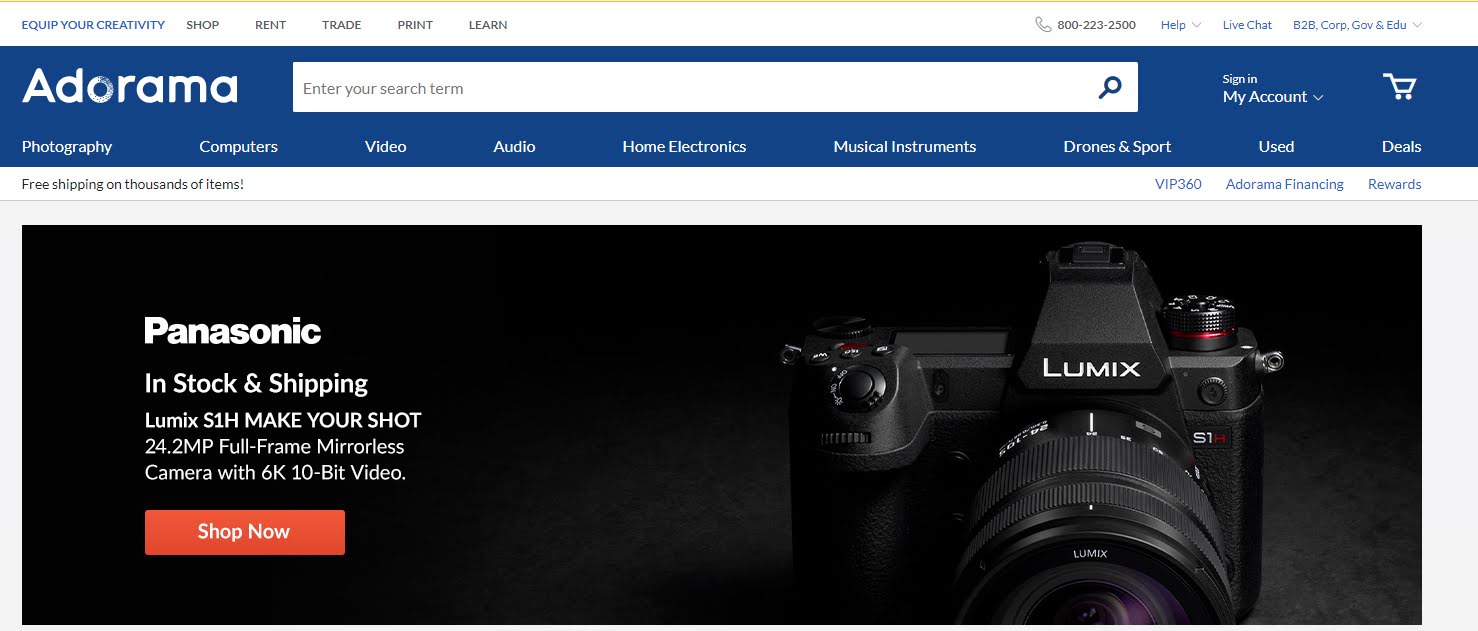Click the Rewards link
Screen dimensions: 1478x631
1394,184
